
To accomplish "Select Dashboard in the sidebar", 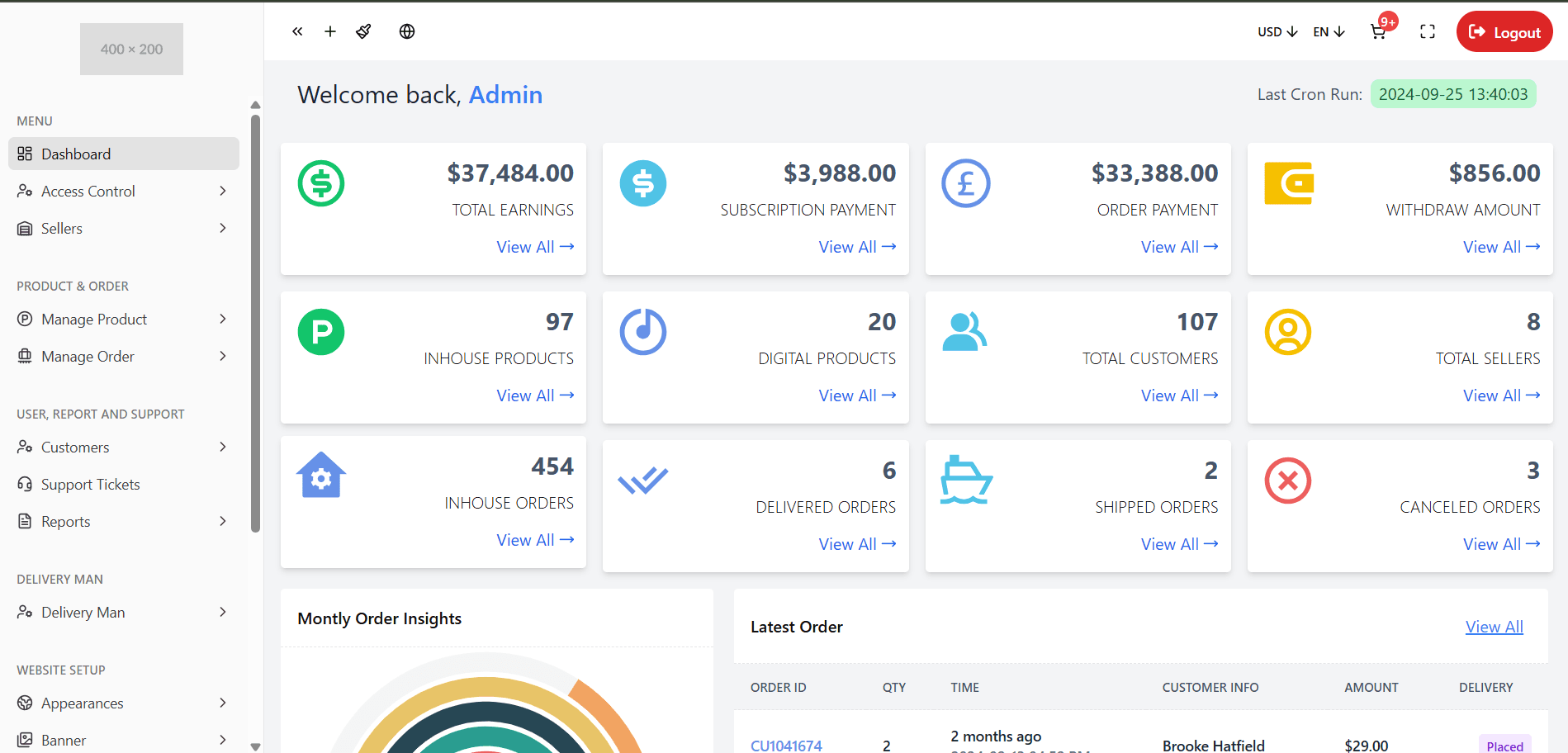I will click(123, 154).
